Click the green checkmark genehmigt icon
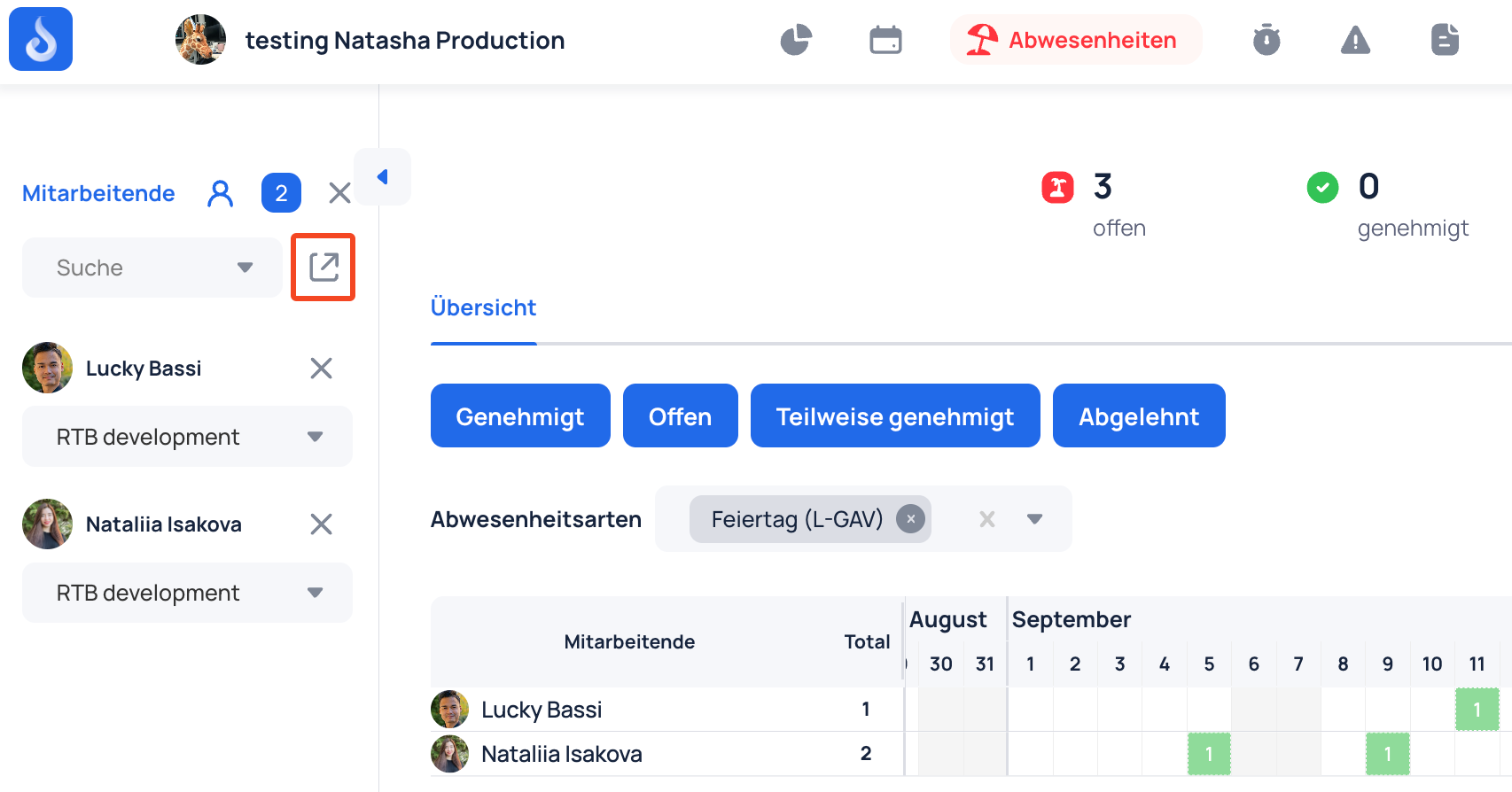This screenshot has height=792, width=1512. coord(1322,187)
